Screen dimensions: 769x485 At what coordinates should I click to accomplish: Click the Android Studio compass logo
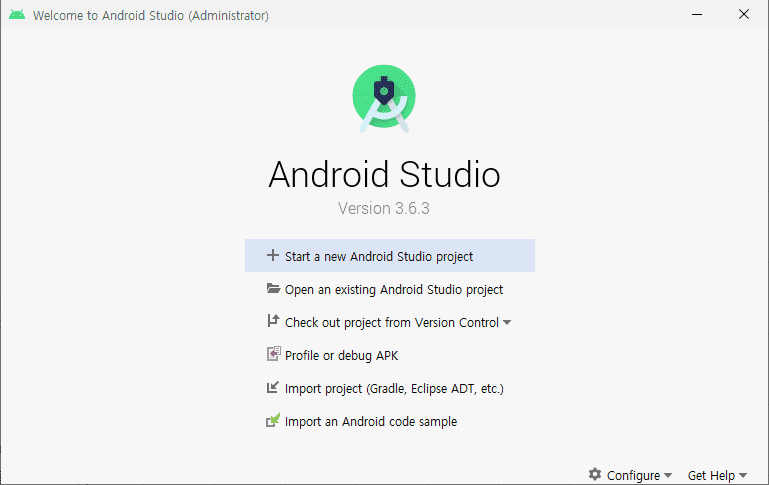384,99
